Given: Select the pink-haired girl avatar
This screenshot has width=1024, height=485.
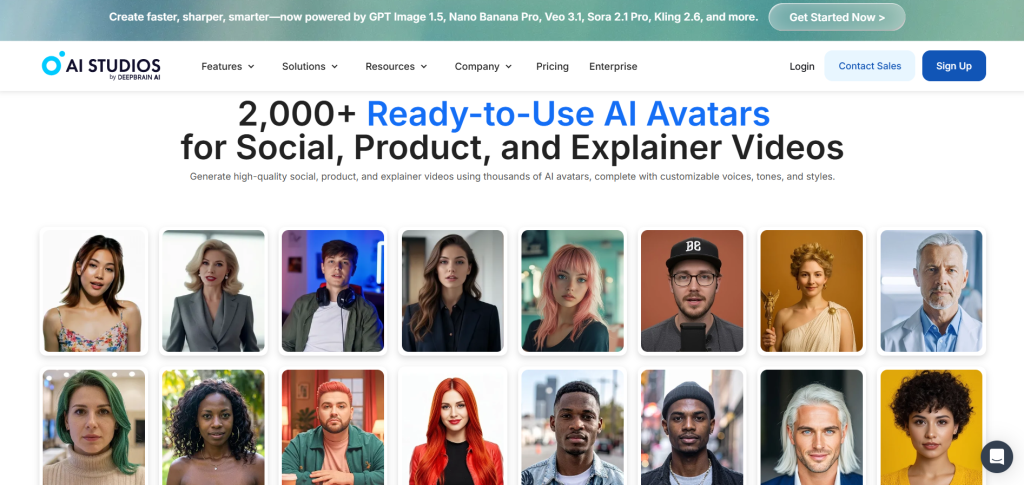Looking at the screenshot, I should (x=573, y=291).
